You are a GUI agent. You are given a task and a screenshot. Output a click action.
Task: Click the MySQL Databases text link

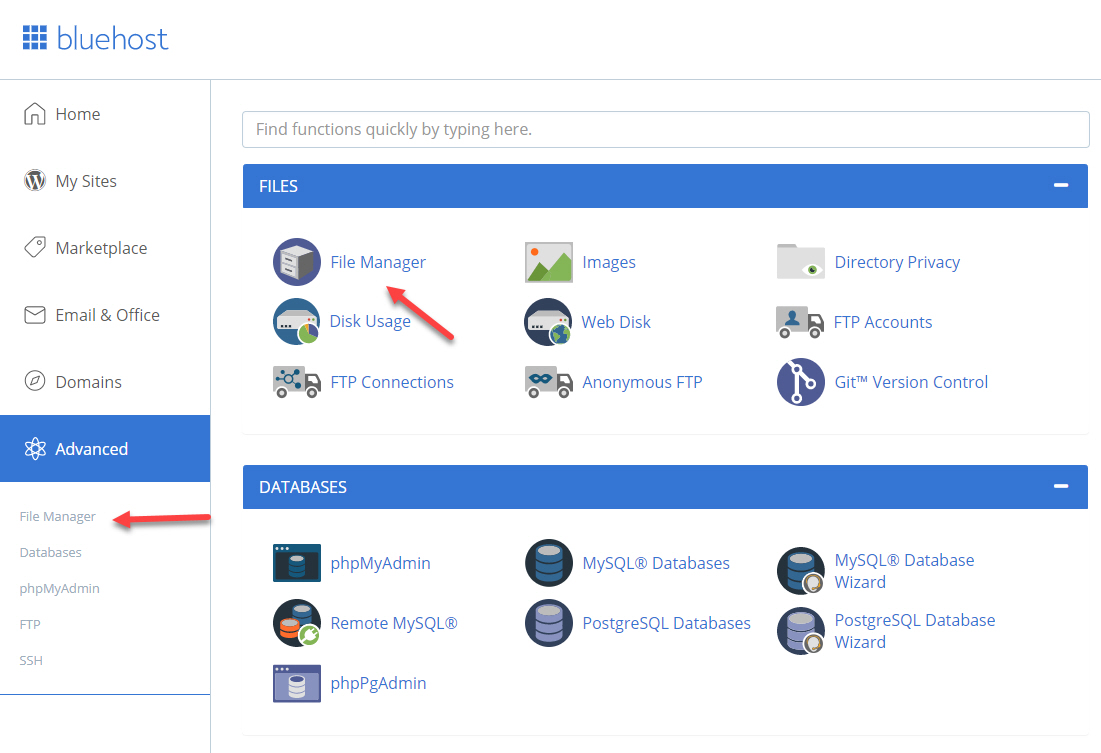point(656,563)
